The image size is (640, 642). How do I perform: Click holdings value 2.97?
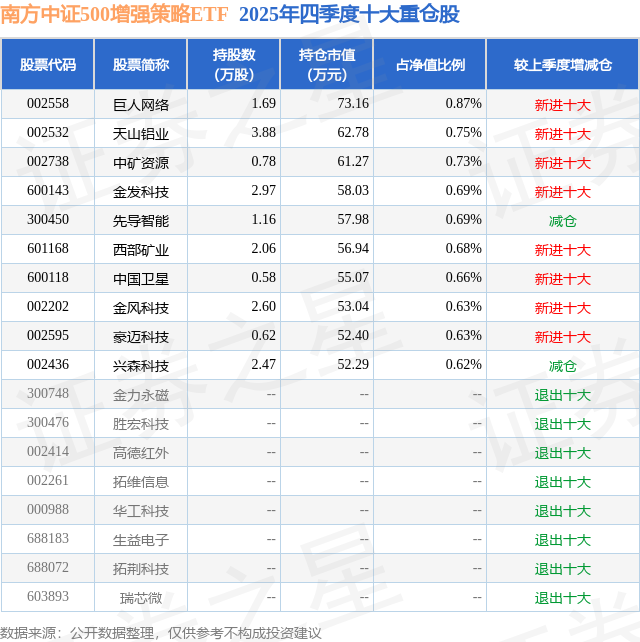click(263, 191)
